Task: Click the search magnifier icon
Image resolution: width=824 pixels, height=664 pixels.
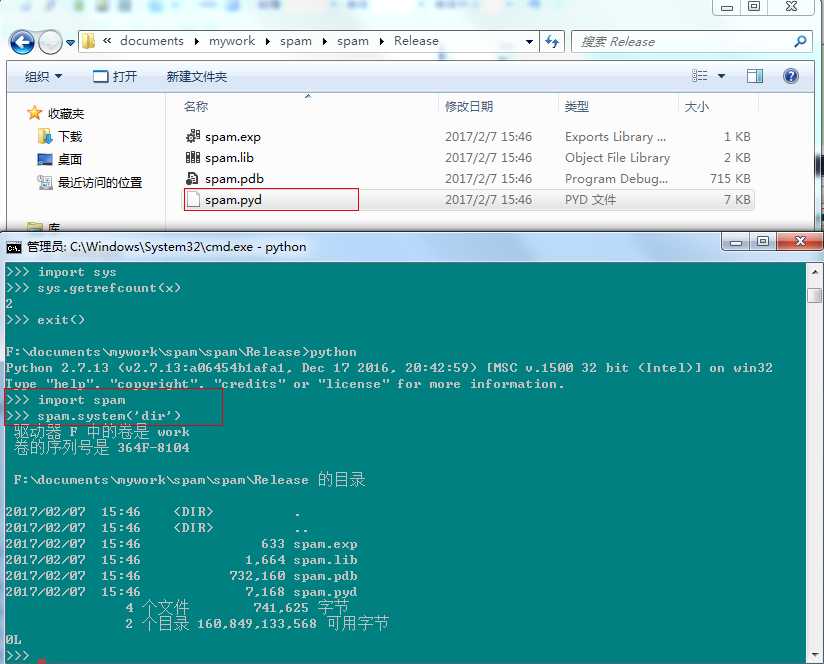Action: (x=800, y=41)
